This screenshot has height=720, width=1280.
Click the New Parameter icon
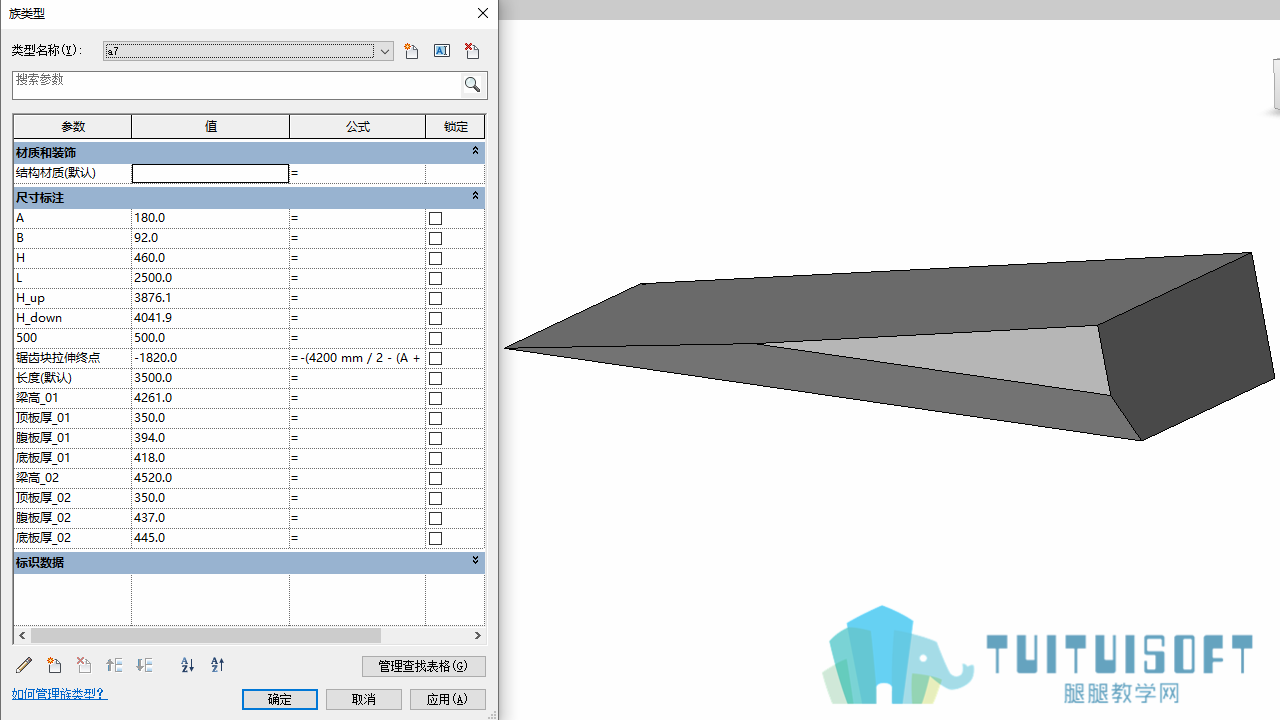pos(54,665)
